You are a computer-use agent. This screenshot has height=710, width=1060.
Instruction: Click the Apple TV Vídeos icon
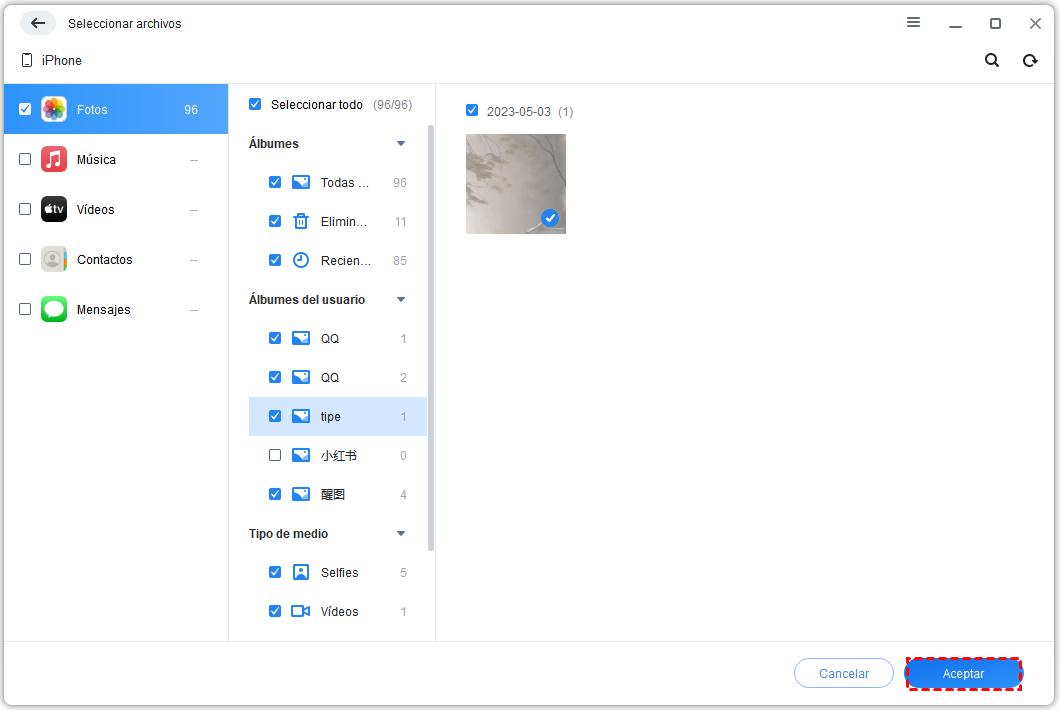(x=54, y=210)
